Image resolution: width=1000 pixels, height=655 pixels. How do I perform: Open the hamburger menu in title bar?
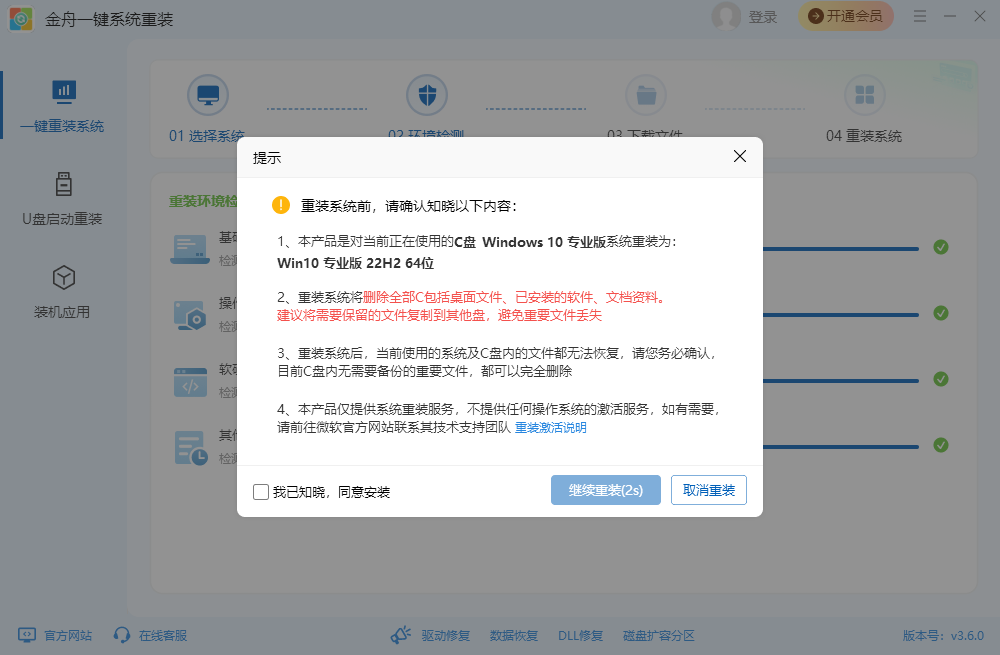coord(920,16)
